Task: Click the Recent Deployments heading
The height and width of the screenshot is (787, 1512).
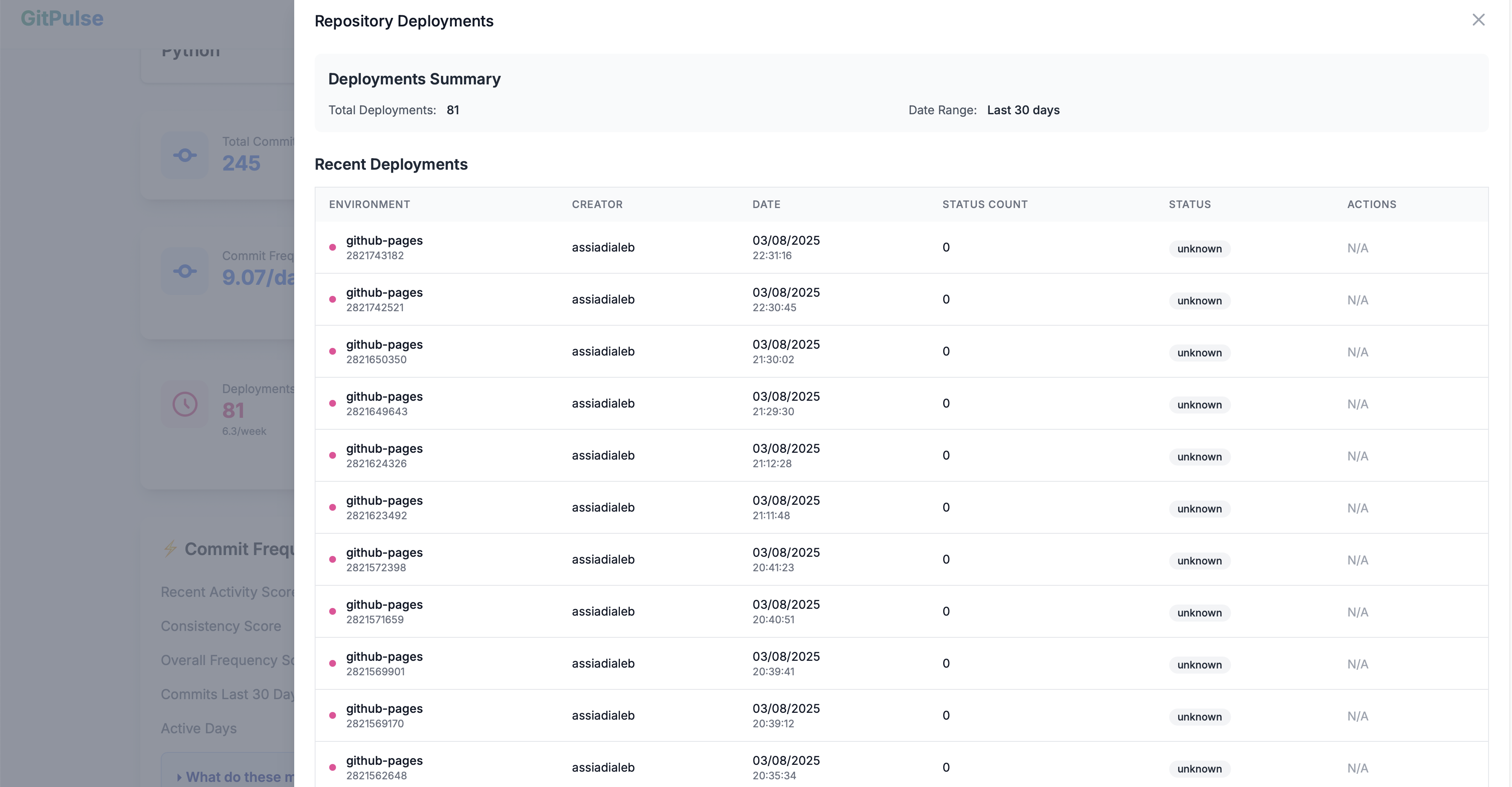Action: point(391,164)
